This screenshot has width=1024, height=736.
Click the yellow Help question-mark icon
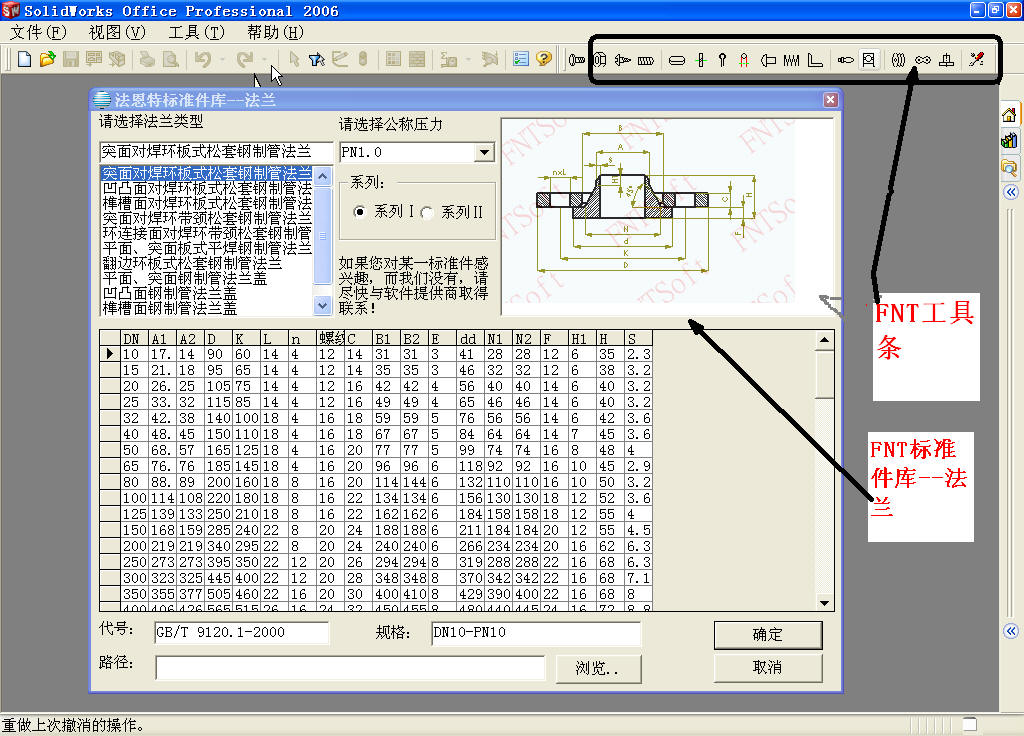click(x=543, y=59)
